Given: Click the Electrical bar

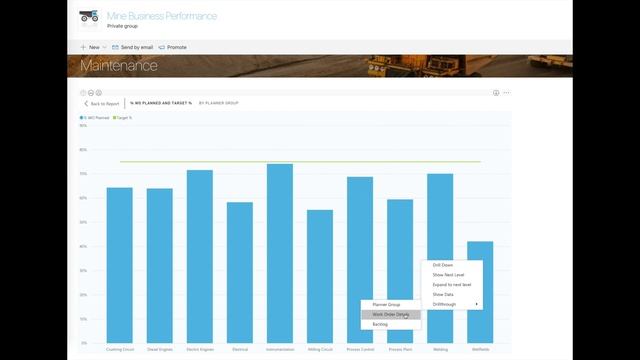Looking at the screenshot, I should (240, 273).
